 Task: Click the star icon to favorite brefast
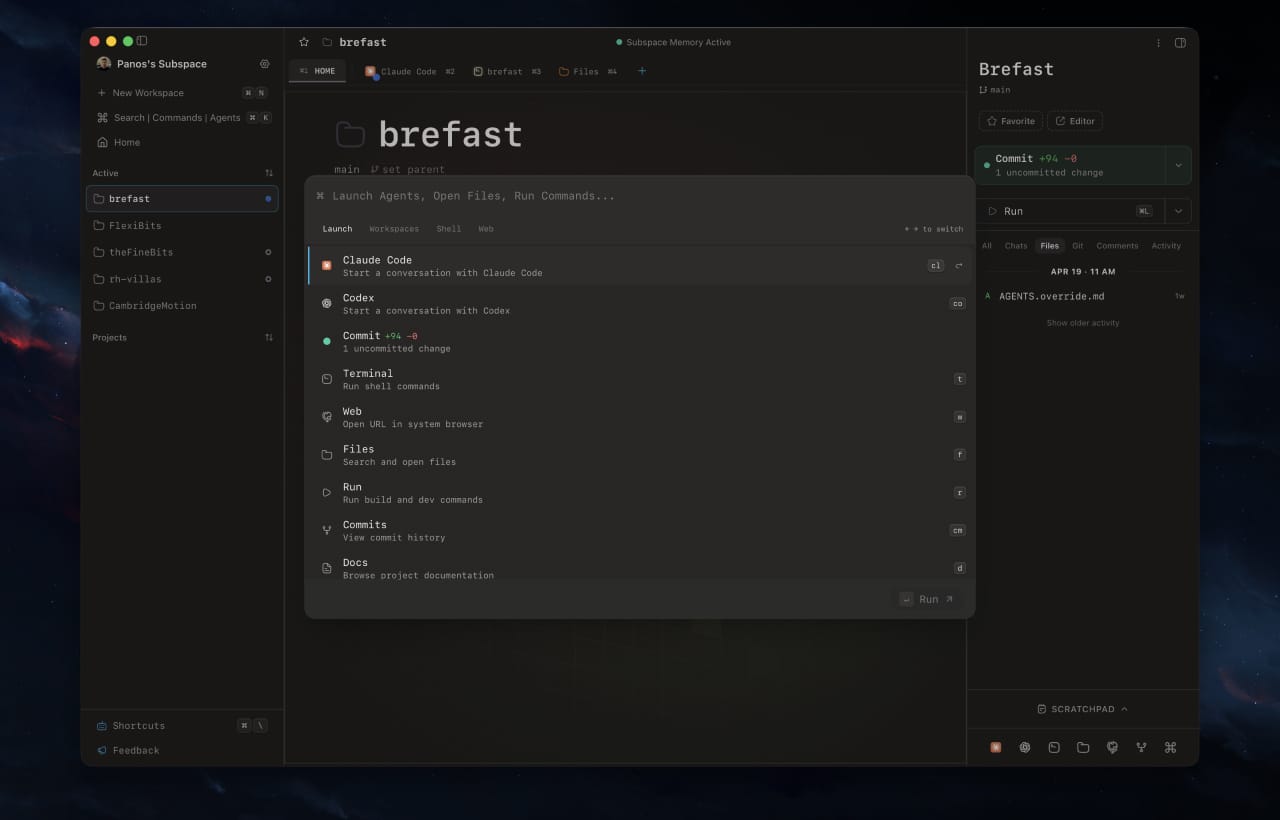tap(303, 42)
